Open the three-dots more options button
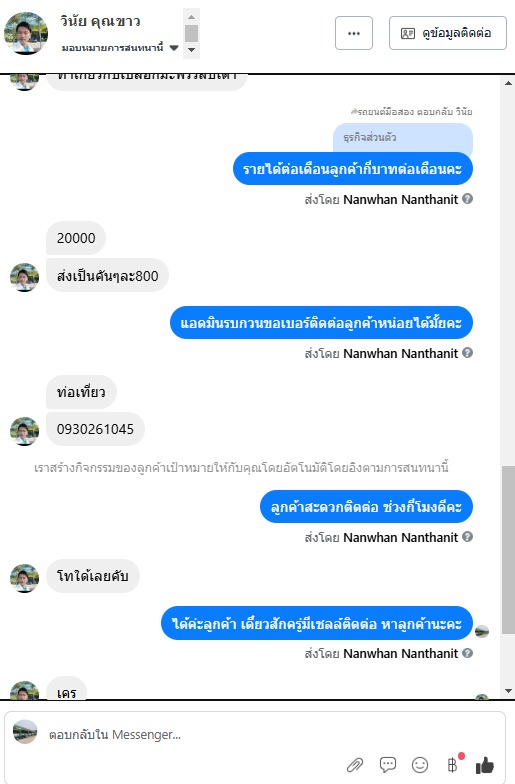This screenshot has height=784, width=515. [x=354, y=33]
